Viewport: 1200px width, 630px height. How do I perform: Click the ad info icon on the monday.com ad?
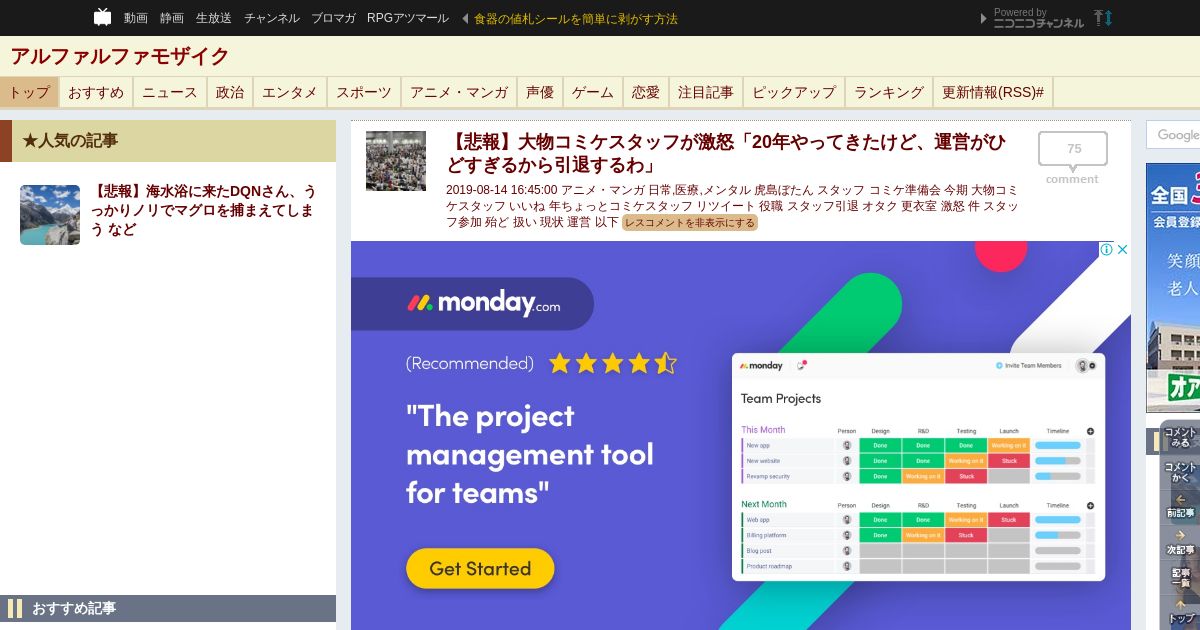coord(1107,250)
